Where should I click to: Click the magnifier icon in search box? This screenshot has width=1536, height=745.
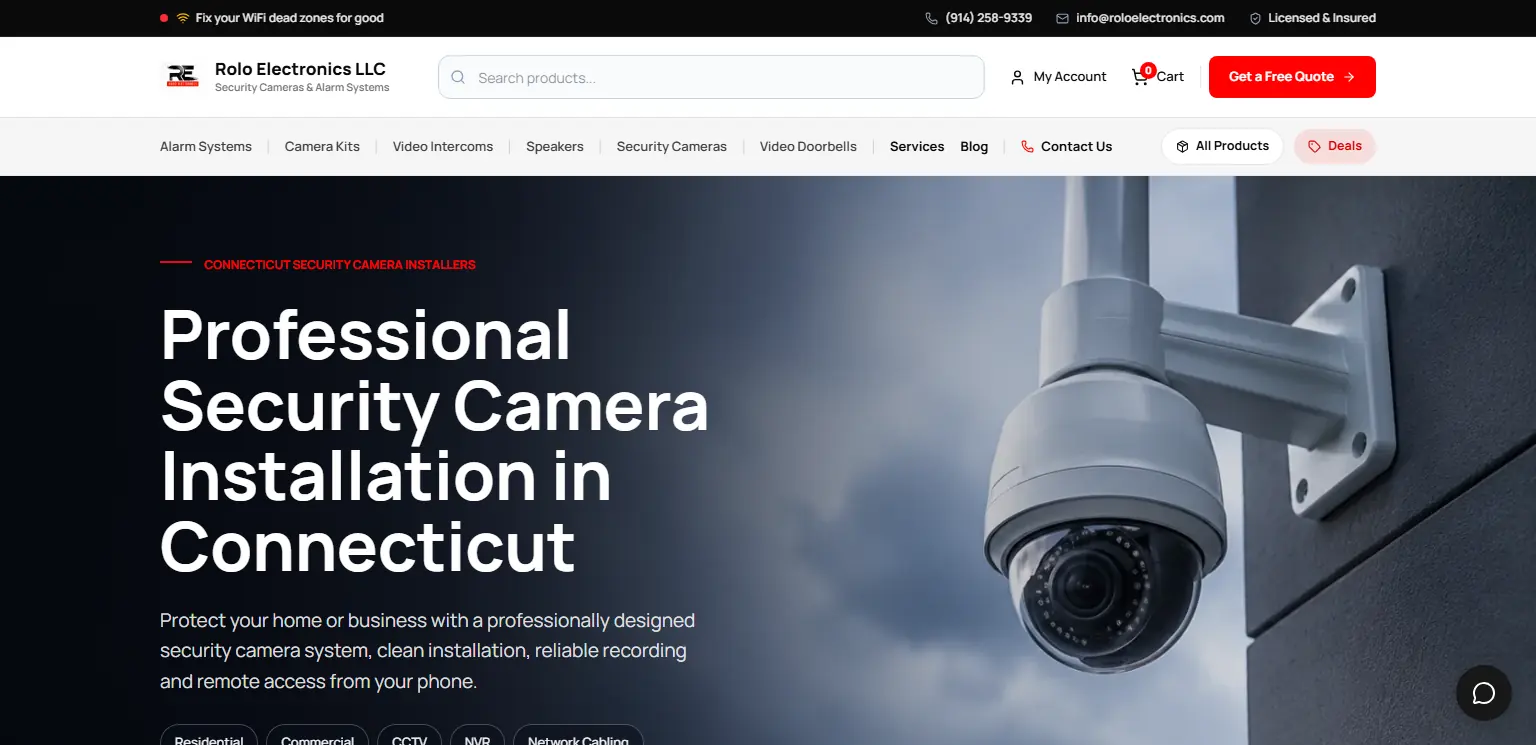(x=458, y=77)
